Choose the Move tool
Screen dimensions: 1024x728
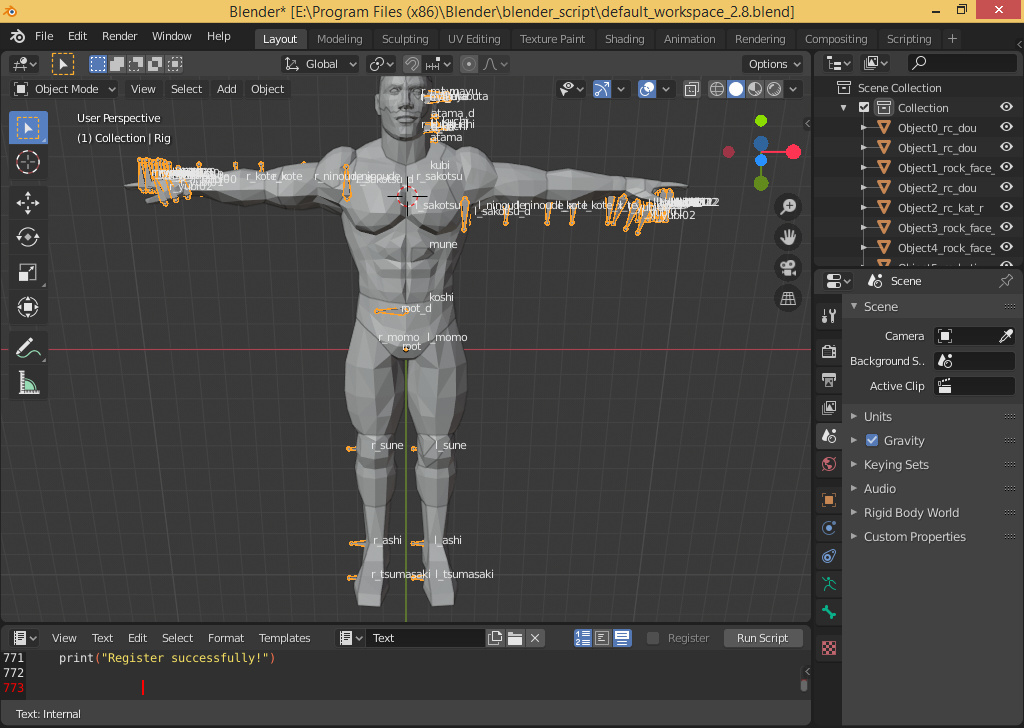(27, 203)
